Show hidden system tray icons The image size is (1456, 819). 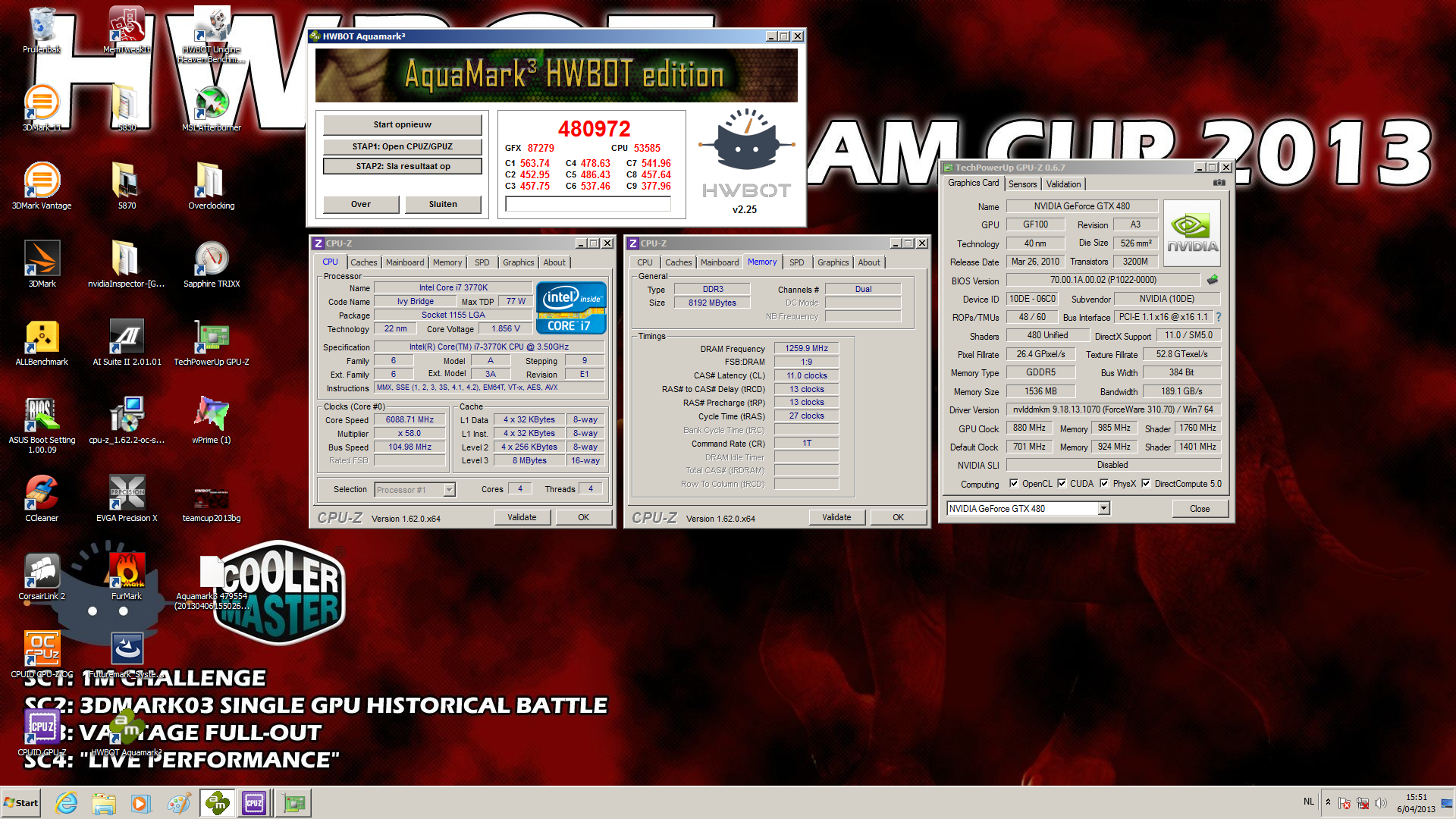[x=1328, y=802]
